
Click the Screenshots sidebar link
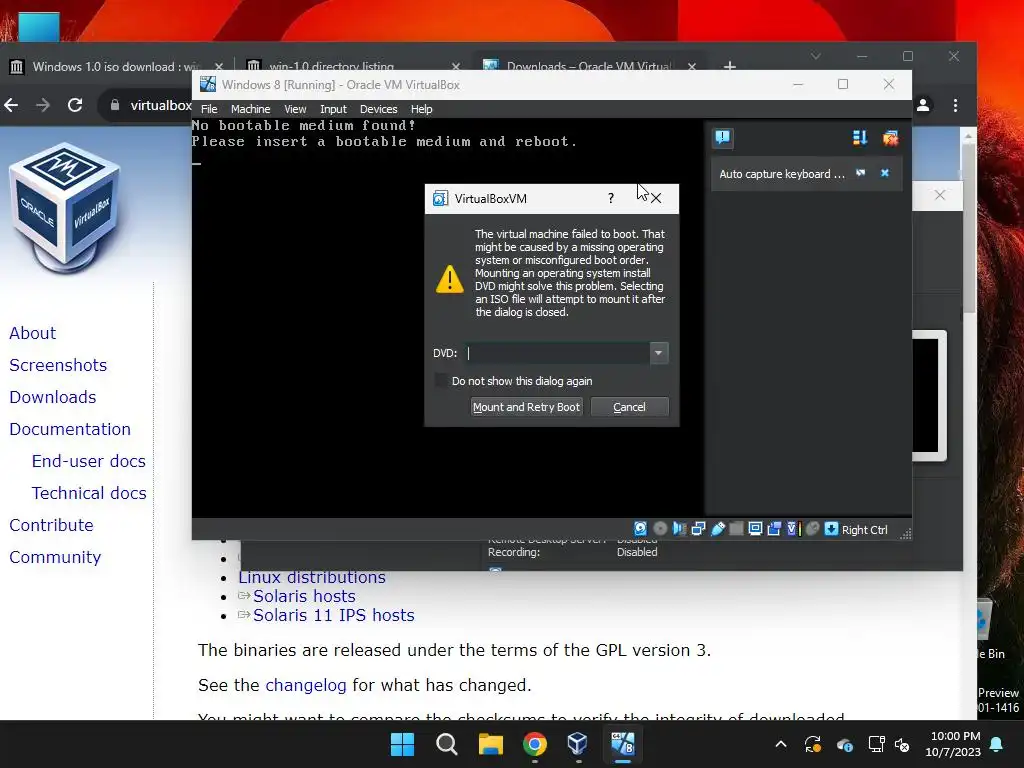coord(58,365)
